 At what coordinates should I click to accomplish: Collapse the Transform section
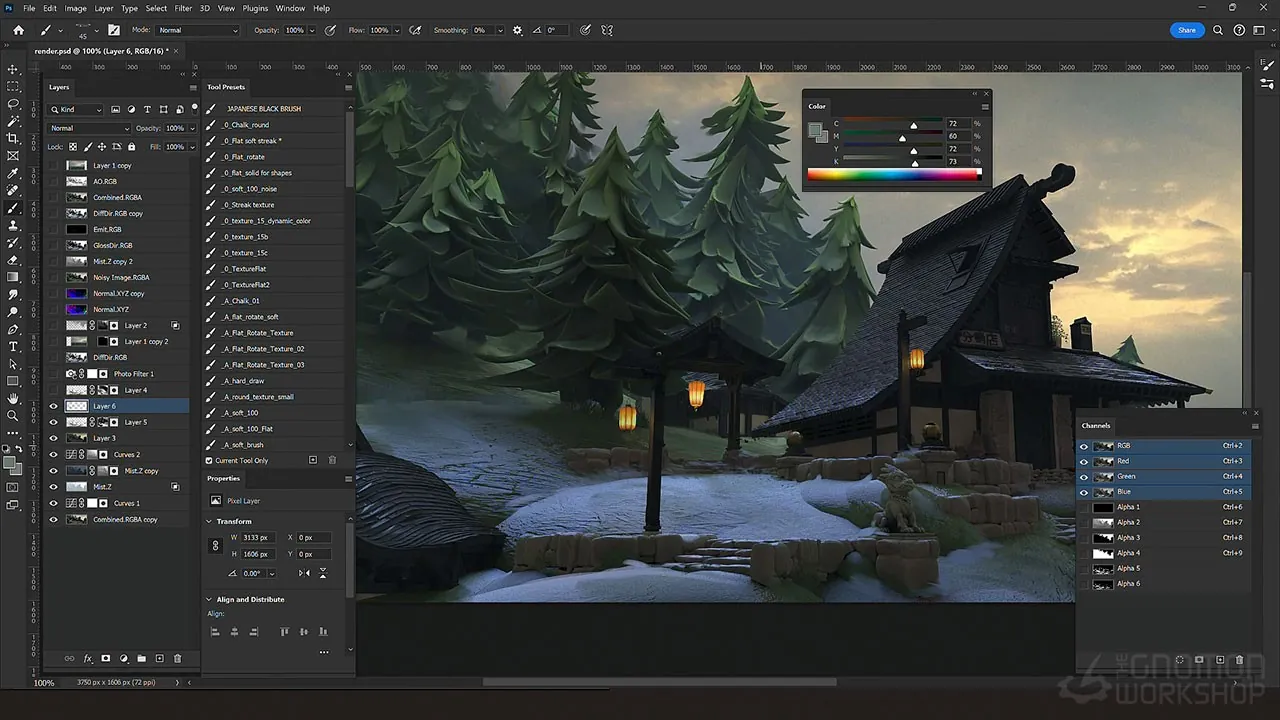209,521
